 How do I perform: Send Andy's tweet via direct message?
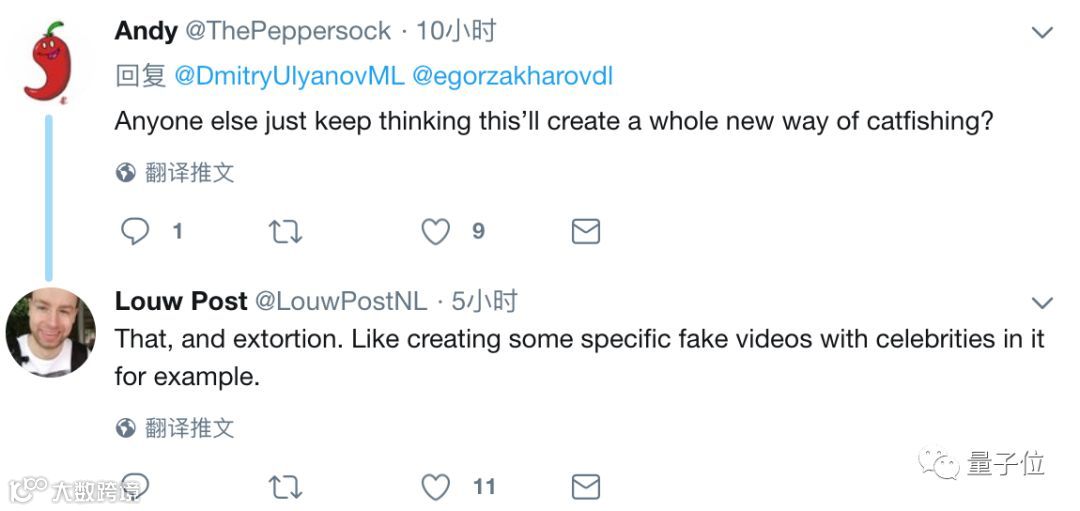585,232
